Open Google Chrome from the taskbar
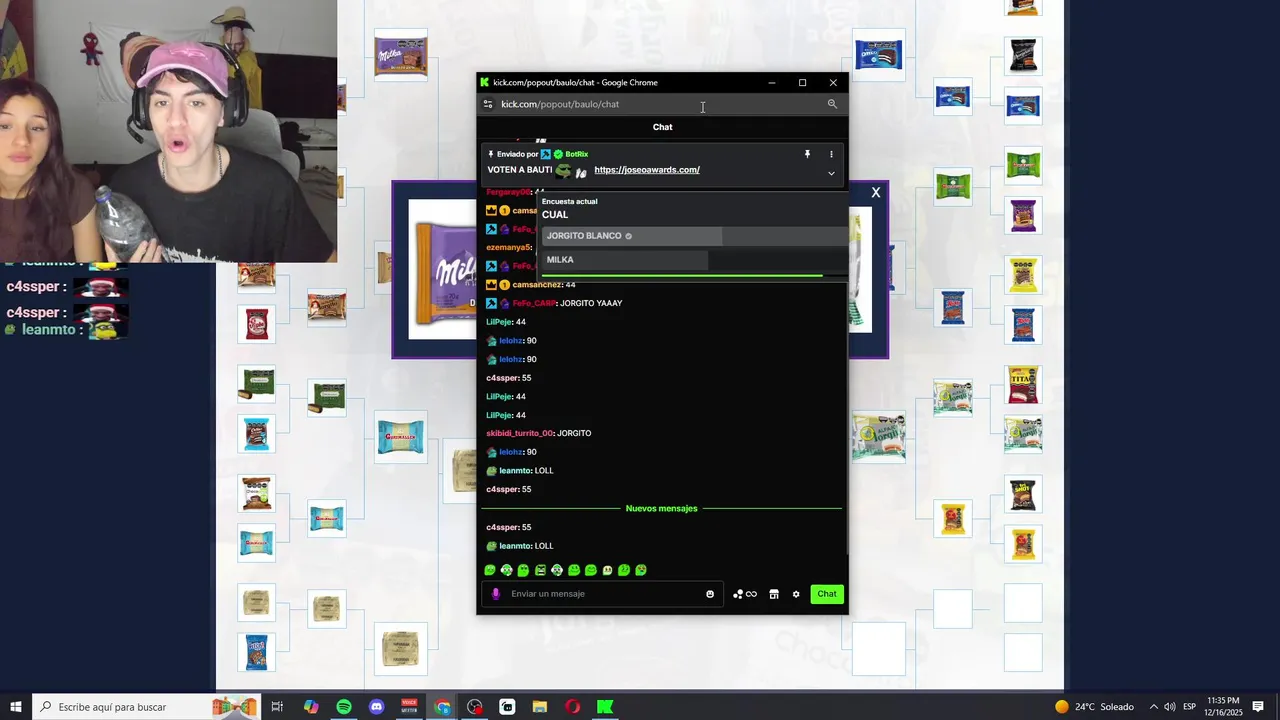This screenshot has height=720, width=1280. click(442, 707)
